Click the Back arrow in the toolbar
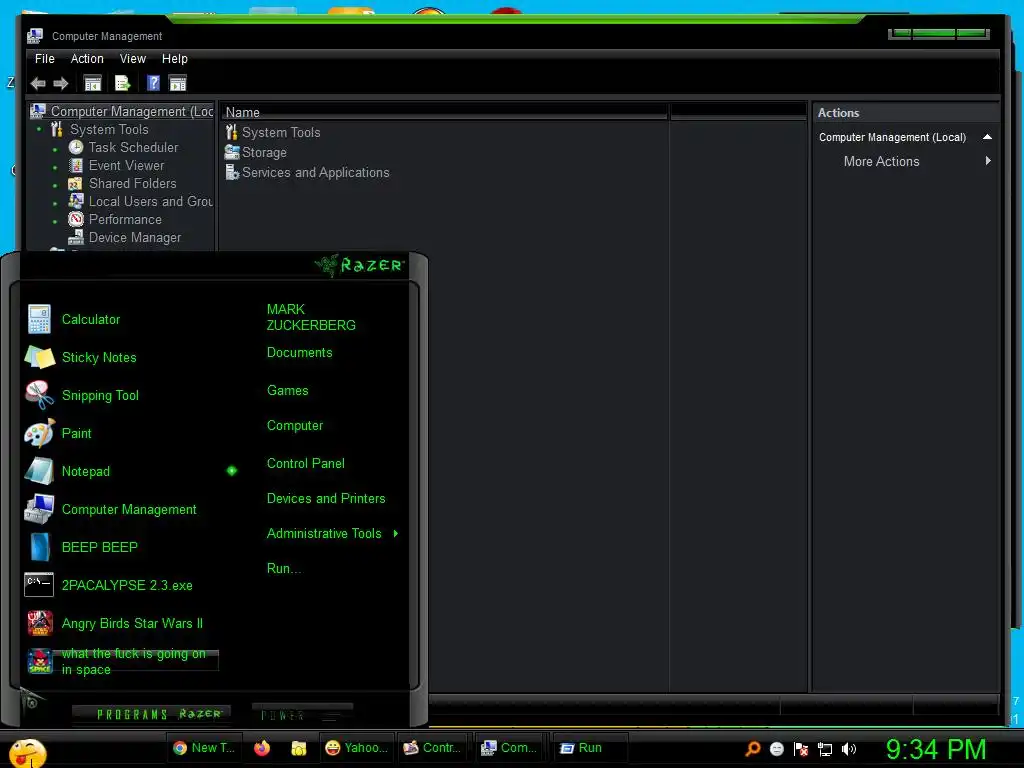1024x768 pixels. (39, 83)
